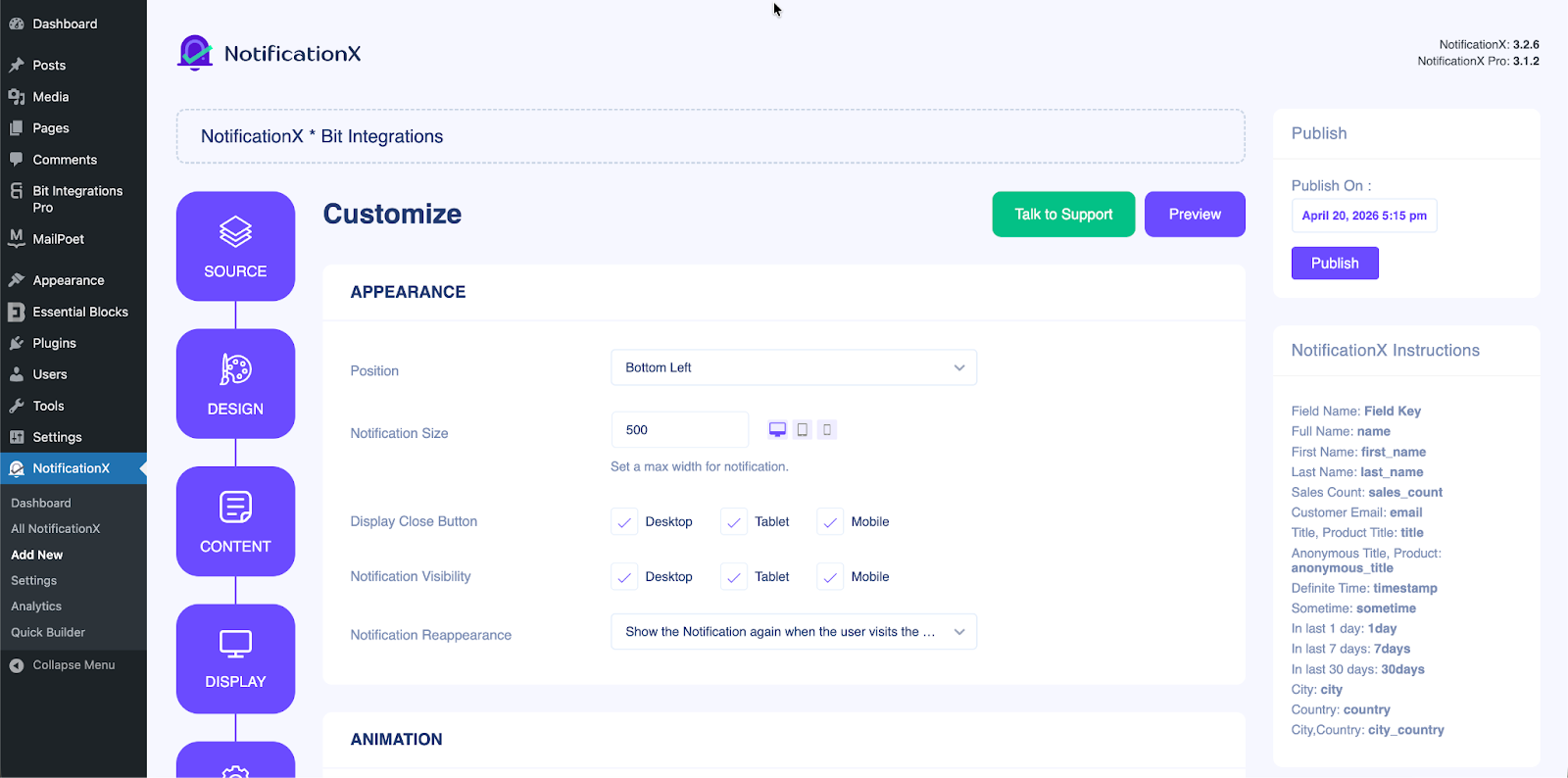Toggle Display Close Button Desktop checkbox
The width and height of the screenshot is (1568, 778).
[x=624, y=522]
